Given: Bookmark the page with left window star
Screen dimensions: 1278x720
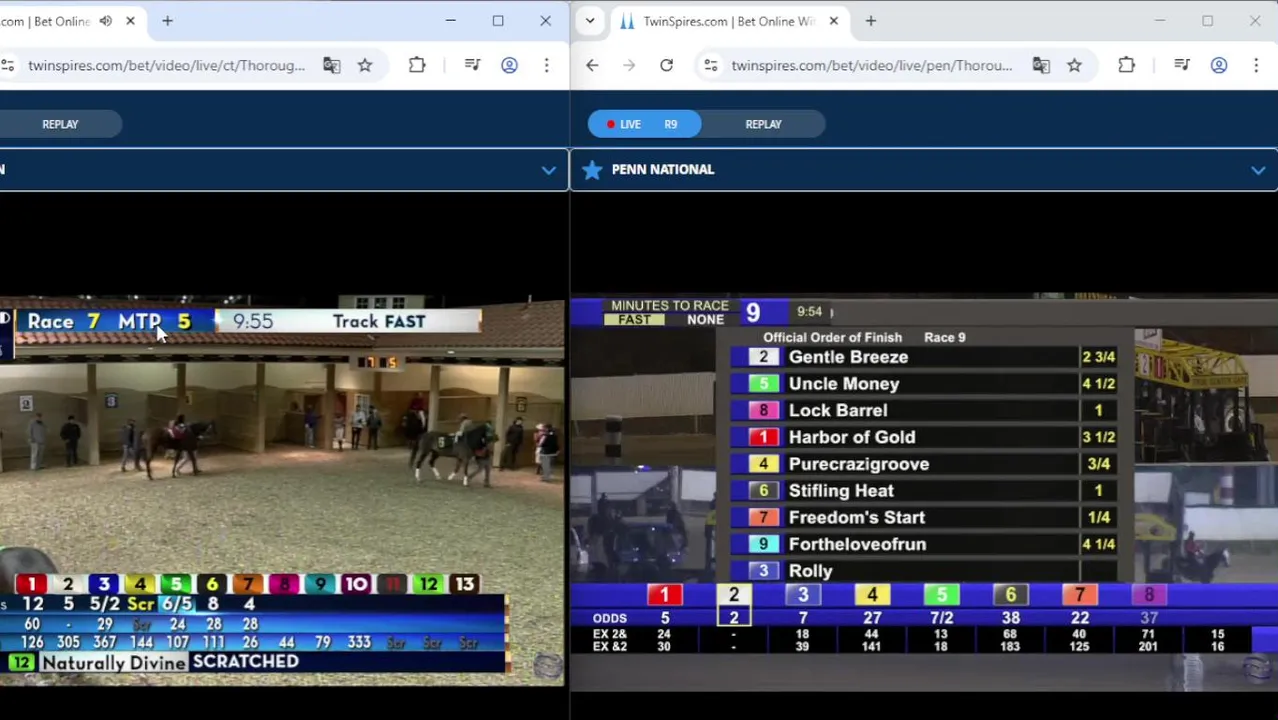Looking at the screenshot, I should (365, 65).
